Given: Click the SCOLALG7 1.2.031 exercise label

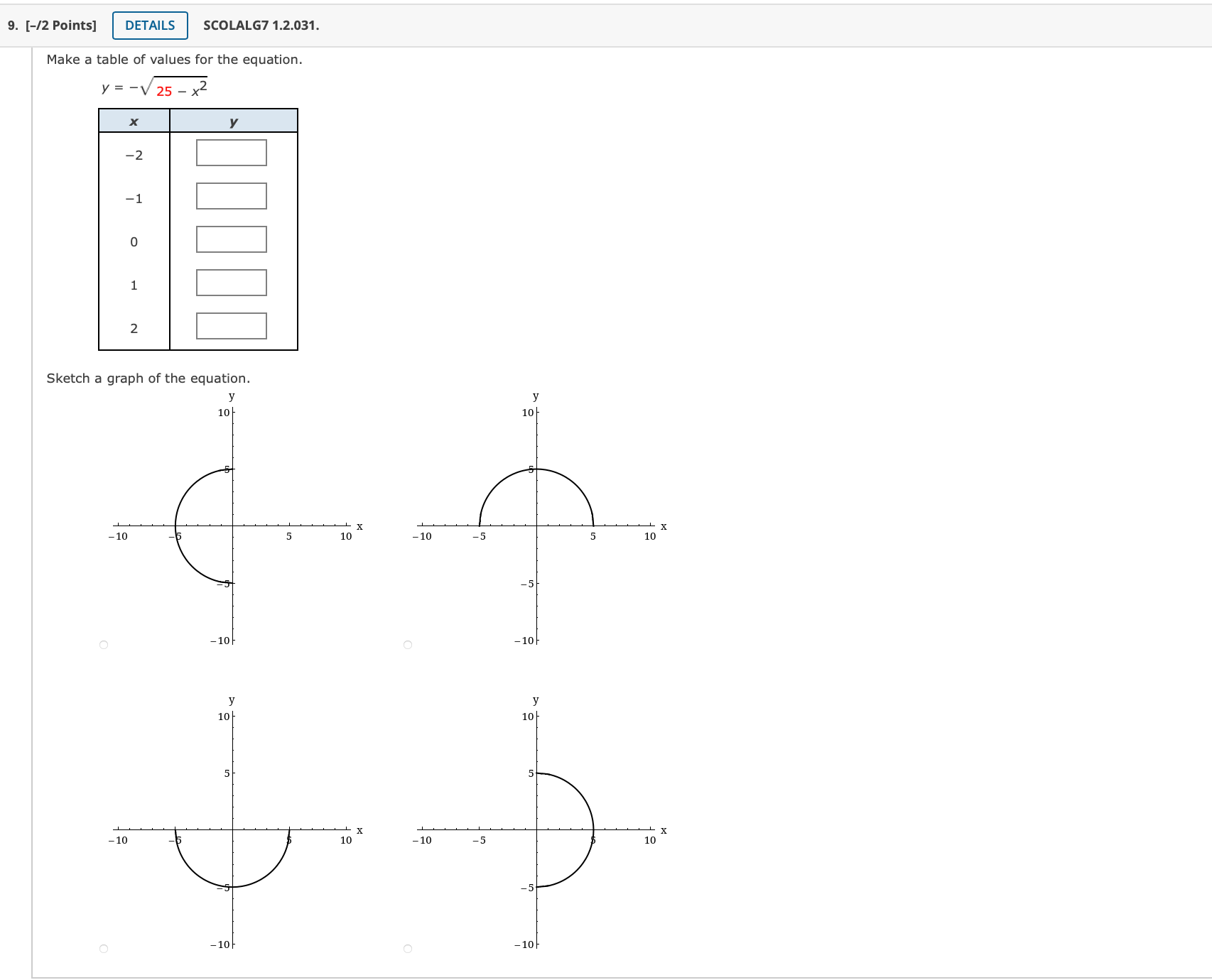Looking at the screenshot, I should point(260,26).
